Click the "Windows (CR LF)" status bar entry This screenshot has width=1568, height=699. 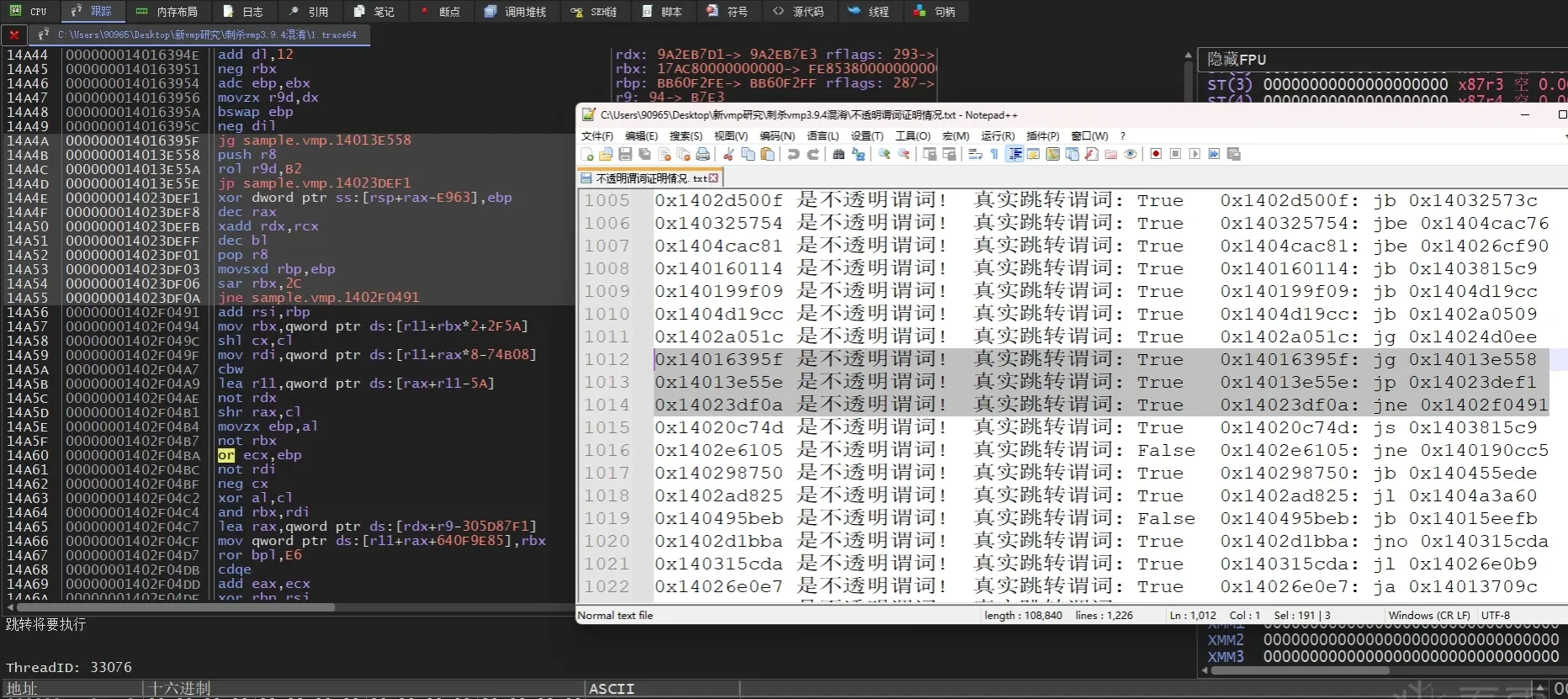coord(1429,616)
